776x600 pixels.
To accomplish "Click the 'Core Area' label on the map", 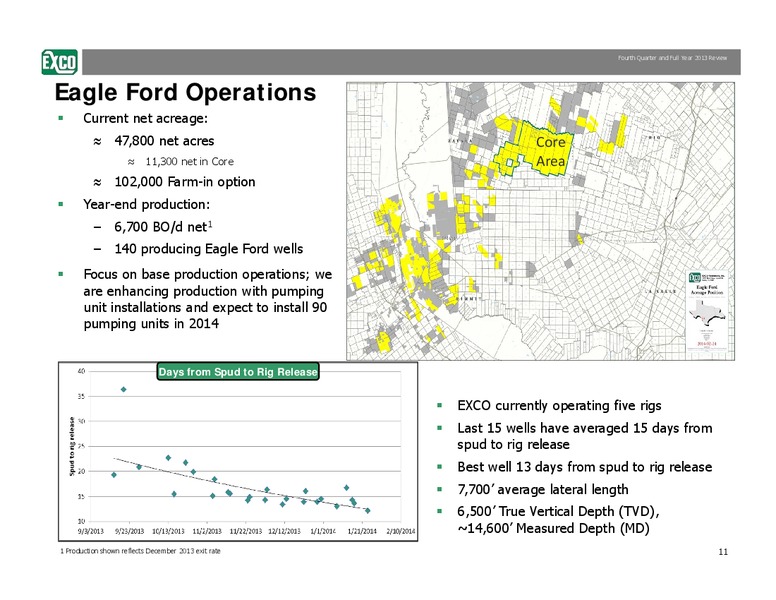I will point(550,151).
